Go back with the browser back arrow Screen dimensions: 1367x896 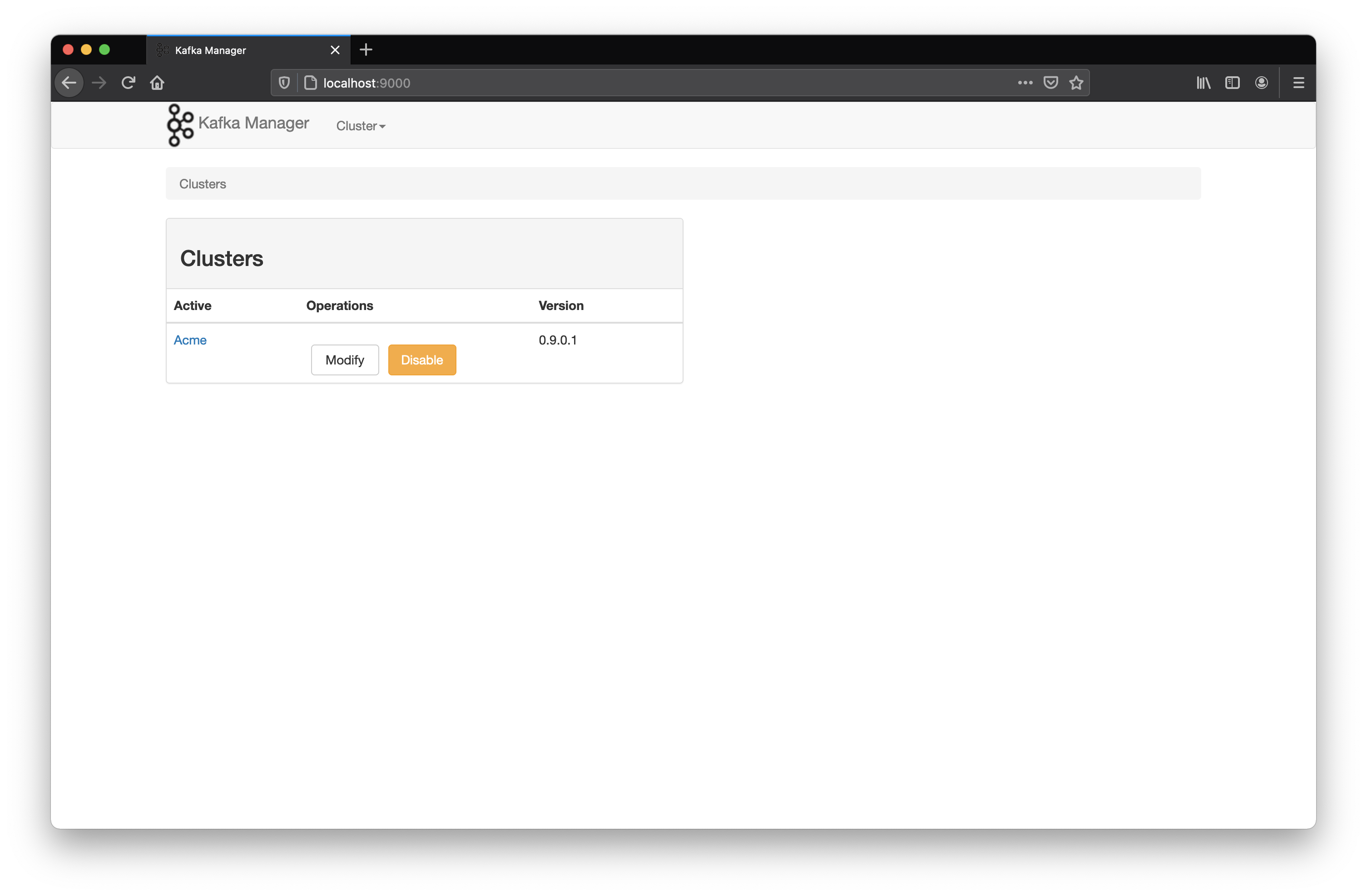tap(69, 83)
